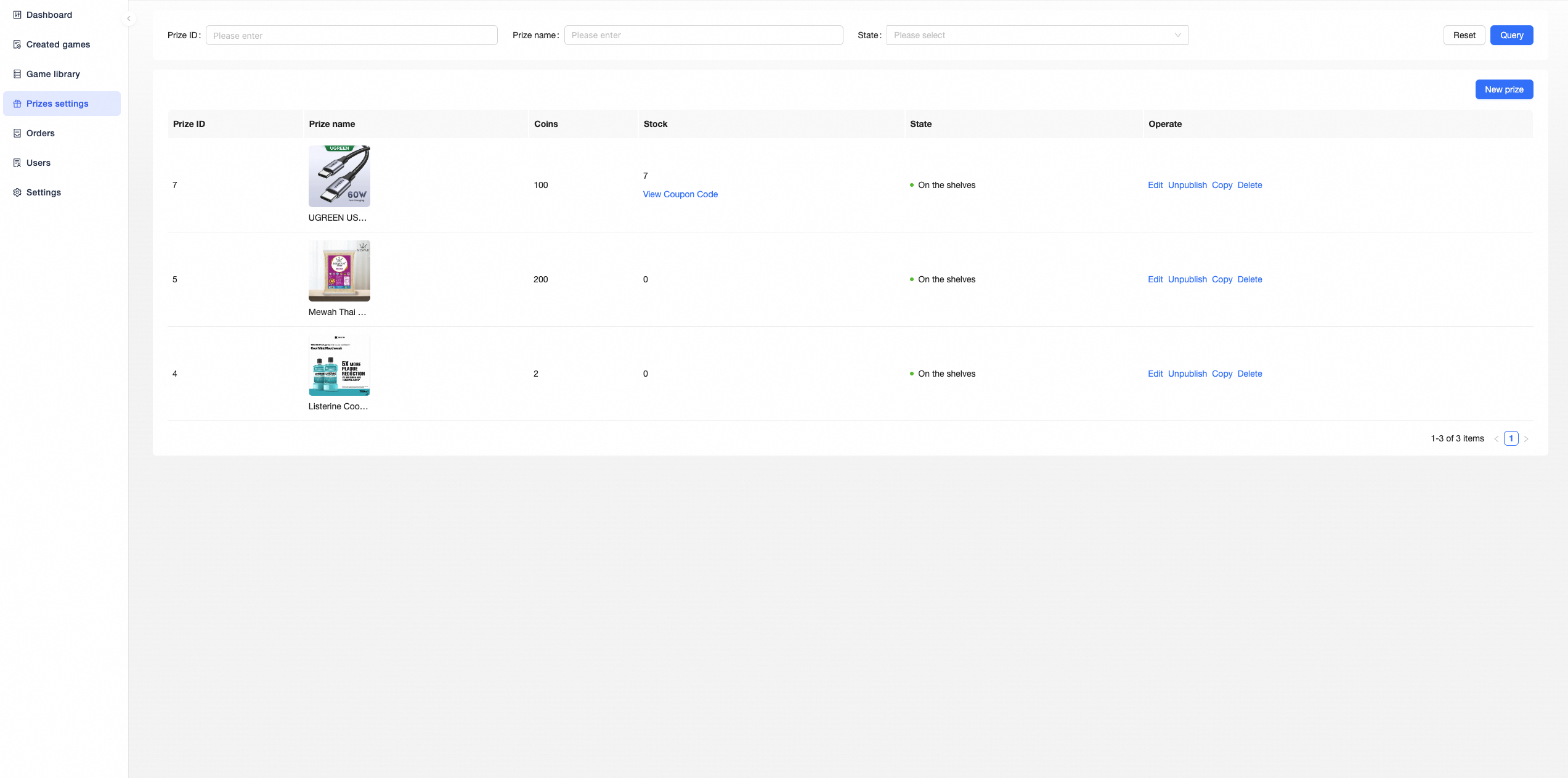Click the Game library sidebar icon
Screen dimensions: 1568x778
(17, 74)
